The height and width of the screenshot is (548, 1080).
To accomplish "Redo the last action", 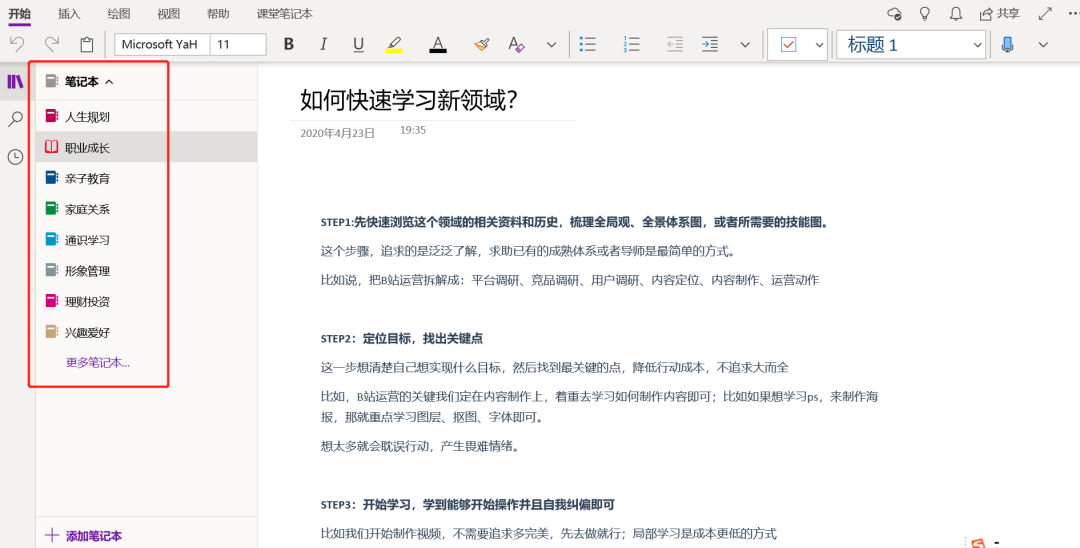I will pyautogui.click(x=52, y=45).
